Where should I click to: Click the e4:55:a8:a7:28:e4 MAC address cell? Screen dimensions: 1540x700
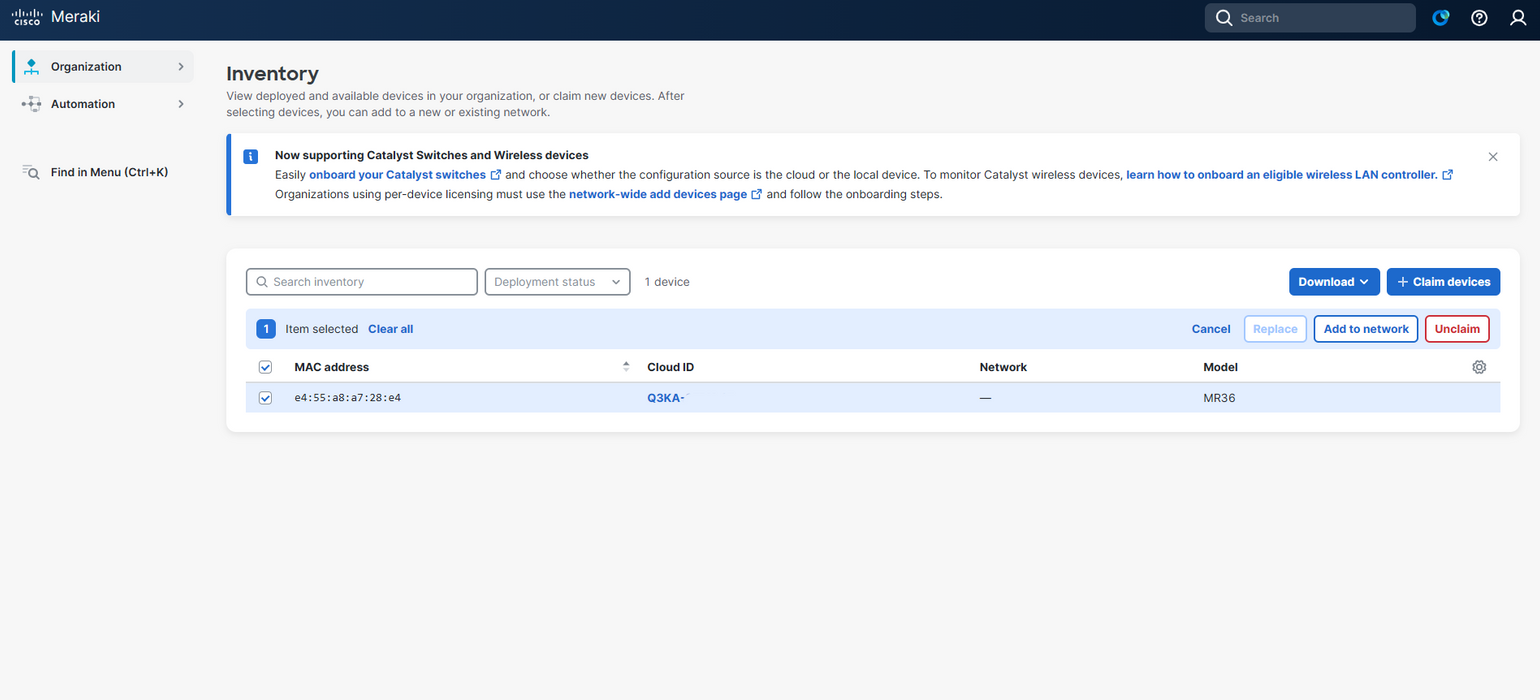[x=347, y=398]
